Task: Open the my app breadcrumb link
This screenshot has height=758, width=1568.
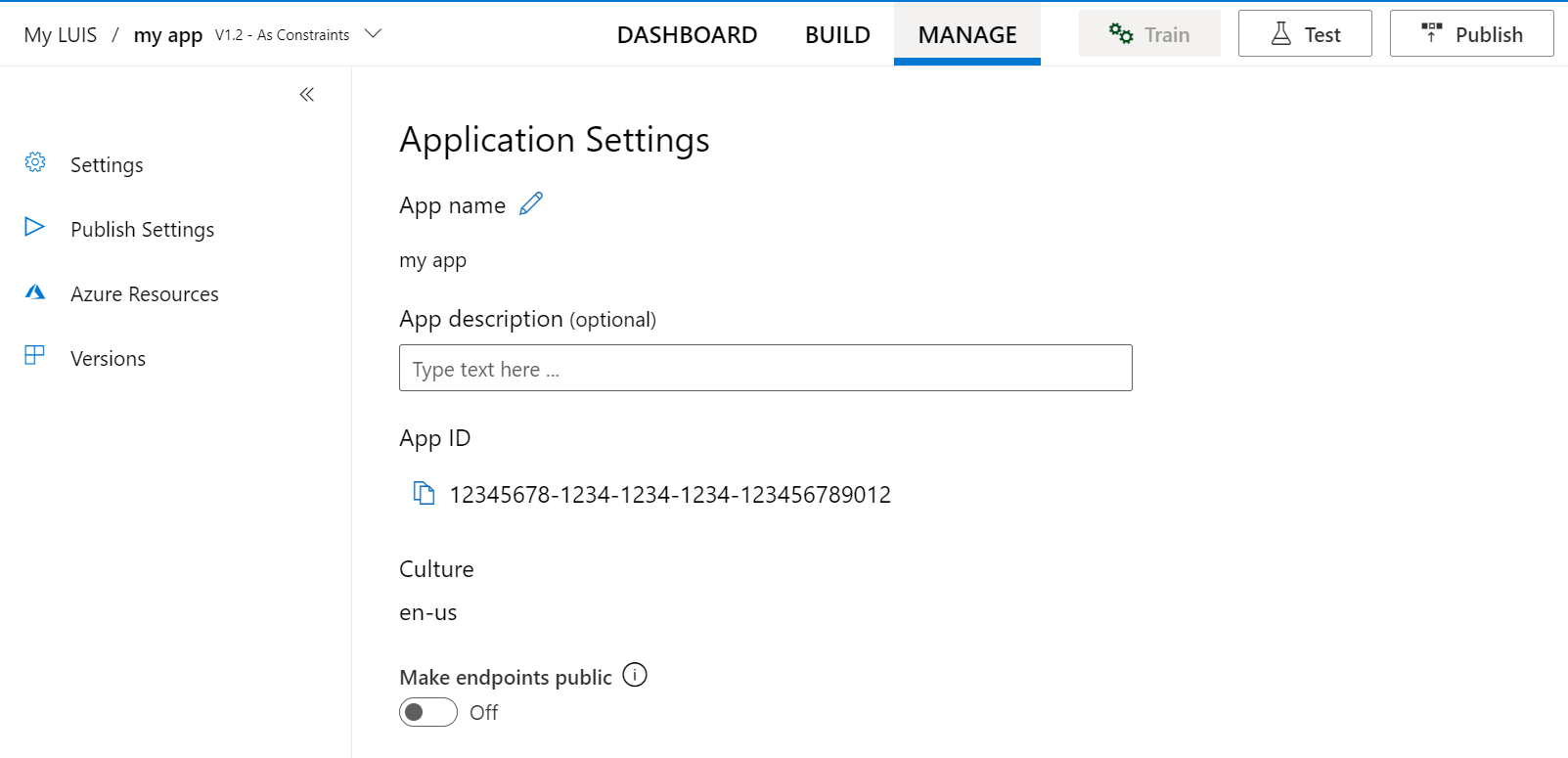Action: point(168,35)
